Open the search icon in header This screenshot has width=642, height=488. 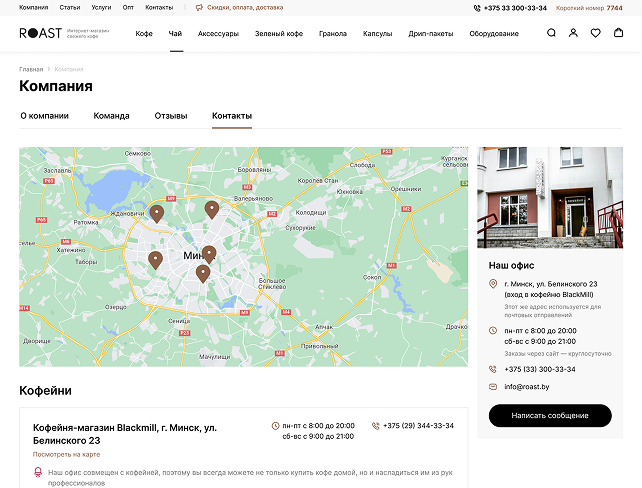coord(551,33)
